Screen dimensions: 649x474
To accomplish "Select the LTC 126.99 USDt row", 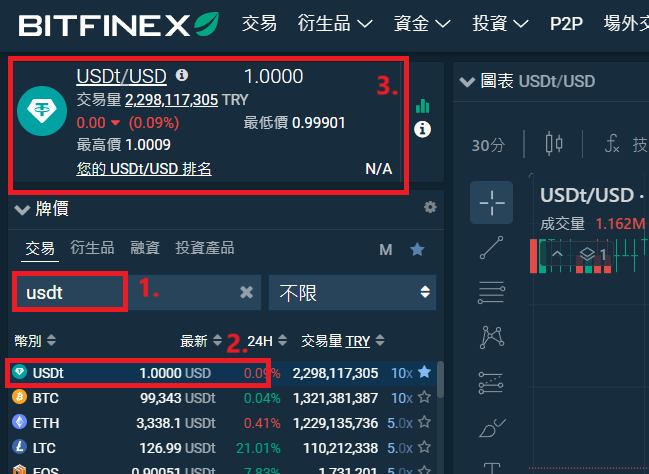I will tap(223, 448).
